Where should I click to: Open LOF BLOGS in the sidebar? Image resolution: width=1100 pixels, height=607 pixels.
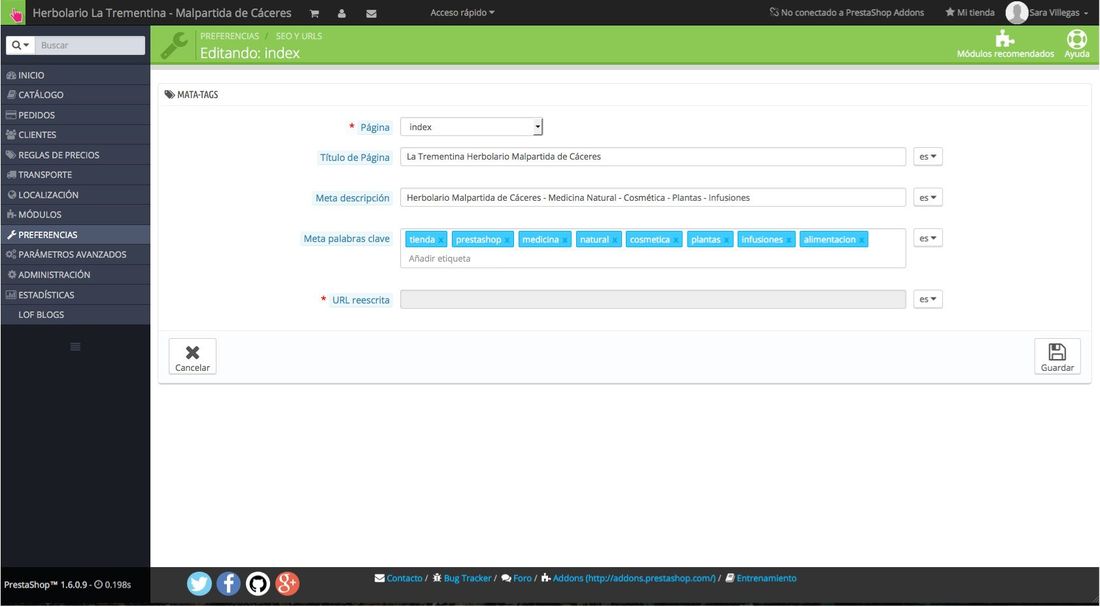pyautogui.click(x=75, y=315)
